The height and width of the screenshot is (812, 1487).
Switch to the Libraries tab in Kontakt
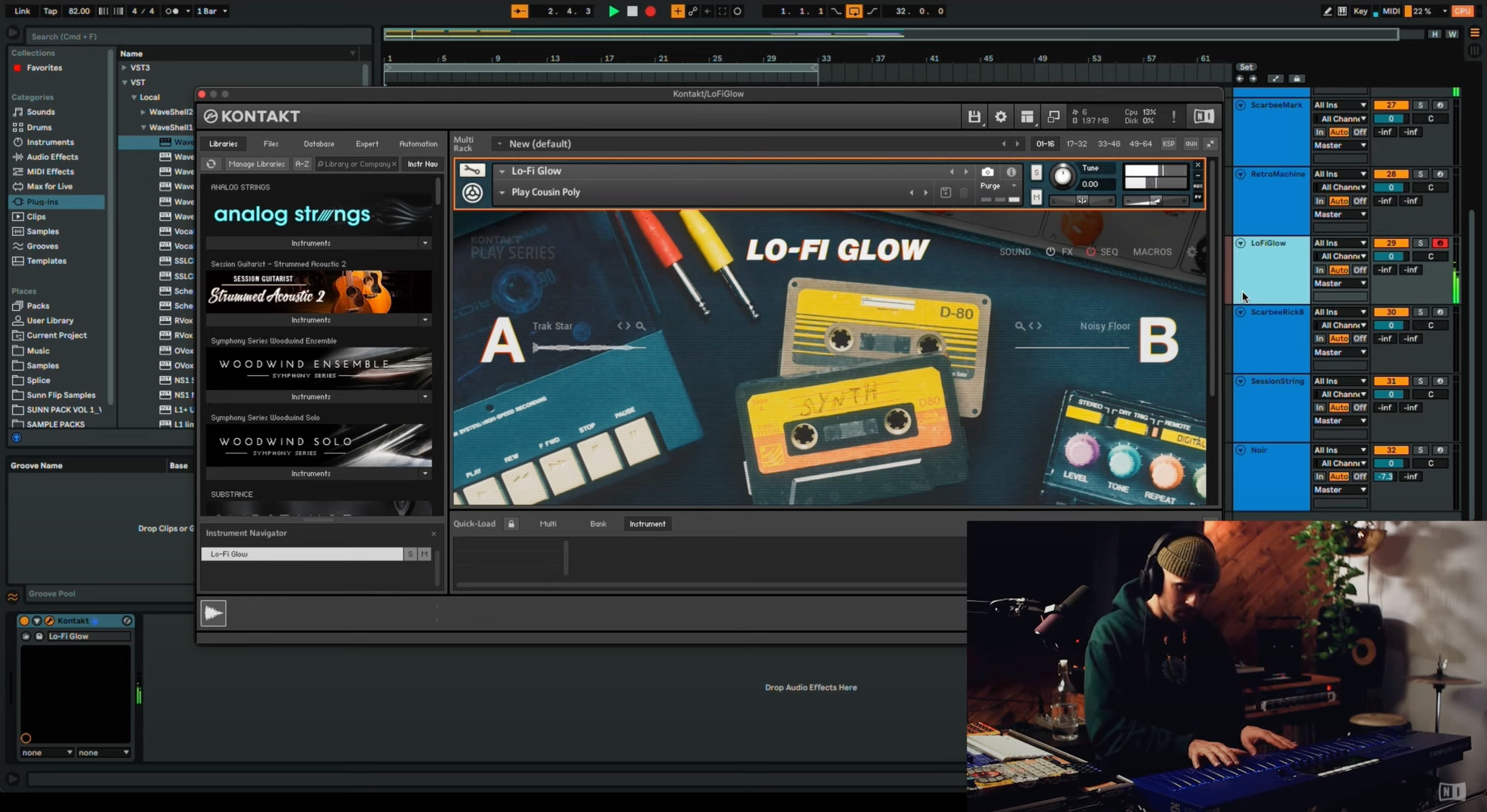(x=222, y=143)
